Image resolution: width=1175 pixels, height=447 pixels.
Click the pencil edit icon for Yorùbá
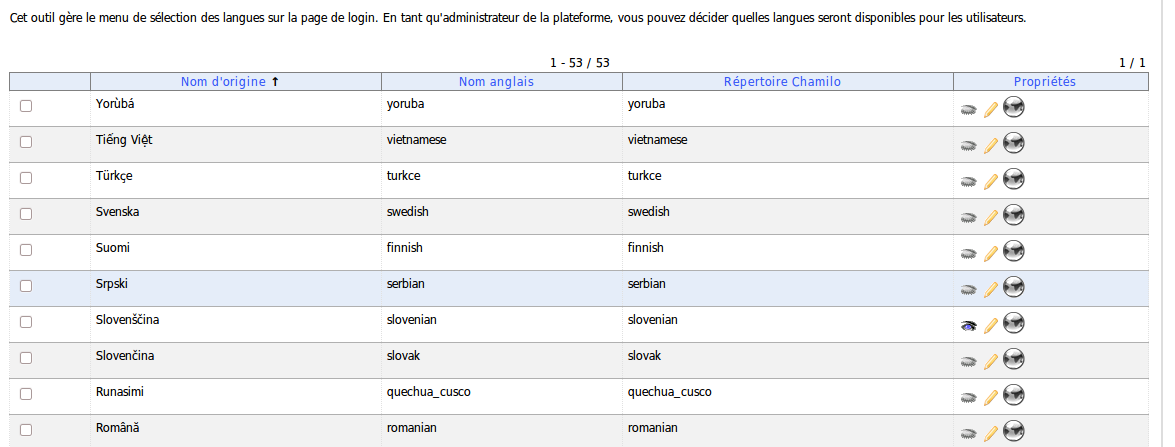(991, 109)
